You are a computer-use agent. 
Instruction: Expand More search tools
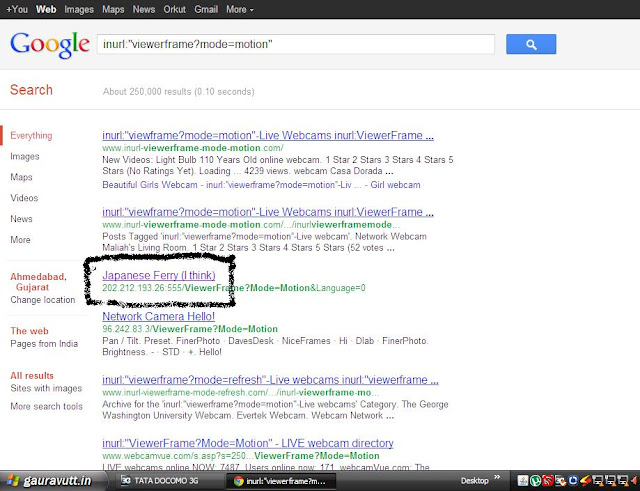[46, 406]
